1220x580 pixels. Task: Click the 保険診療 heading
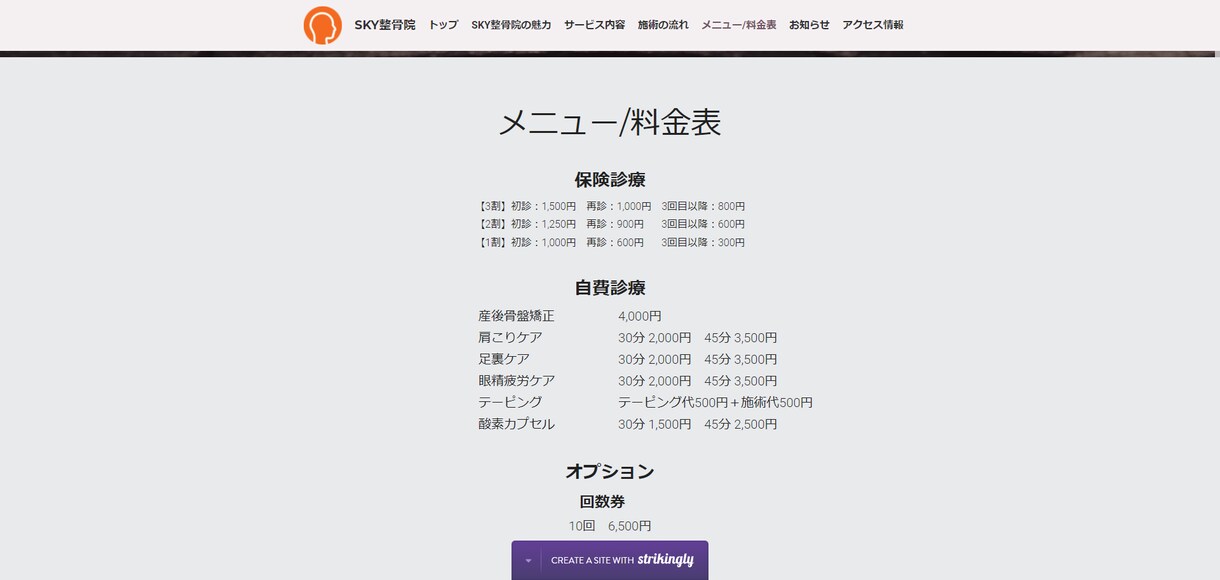(x=610, y=180)
